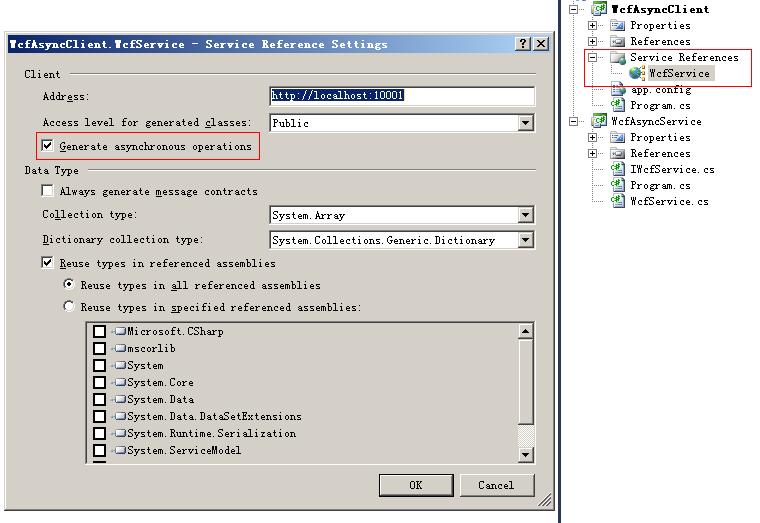Image resolution: width=760 pixels, height=523 pixels.
Task: Click the assembly list scroll up arrow
Action: (x=525, y=332)
